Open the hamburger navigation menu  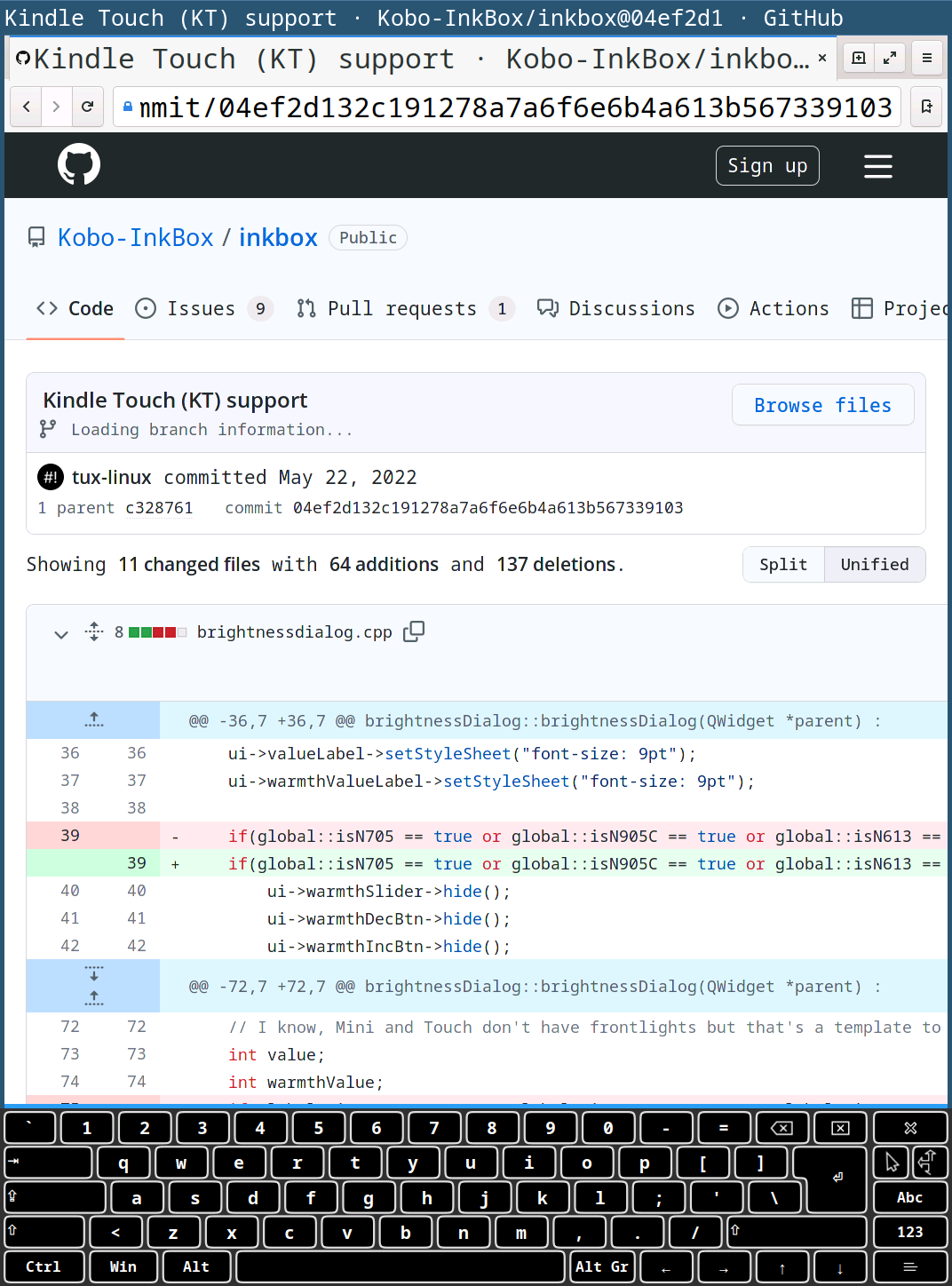coord(877,166)
